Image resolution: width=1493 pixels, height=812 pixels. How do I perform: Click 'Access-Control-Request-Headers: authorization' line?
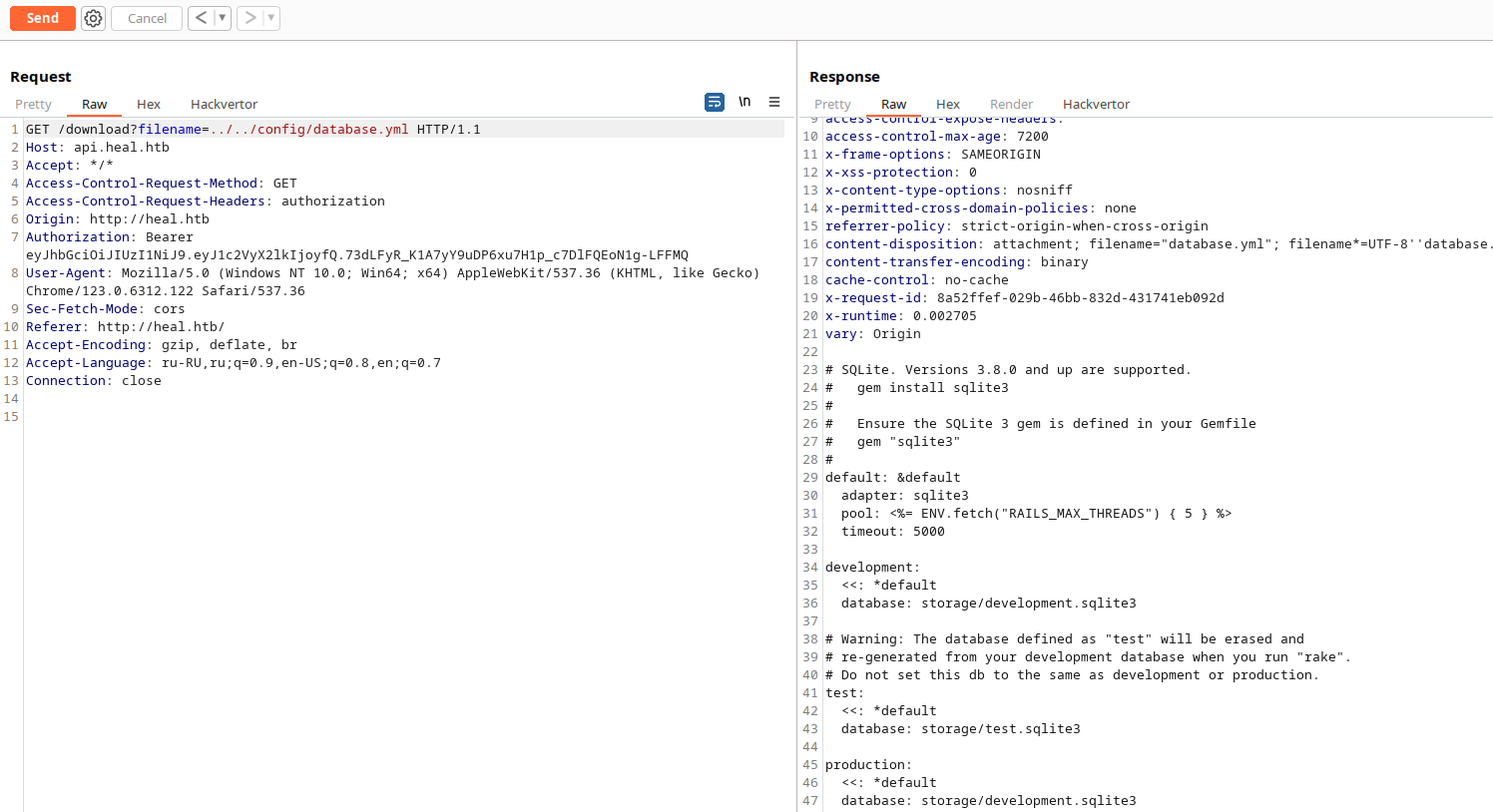[x=206, y=202]
